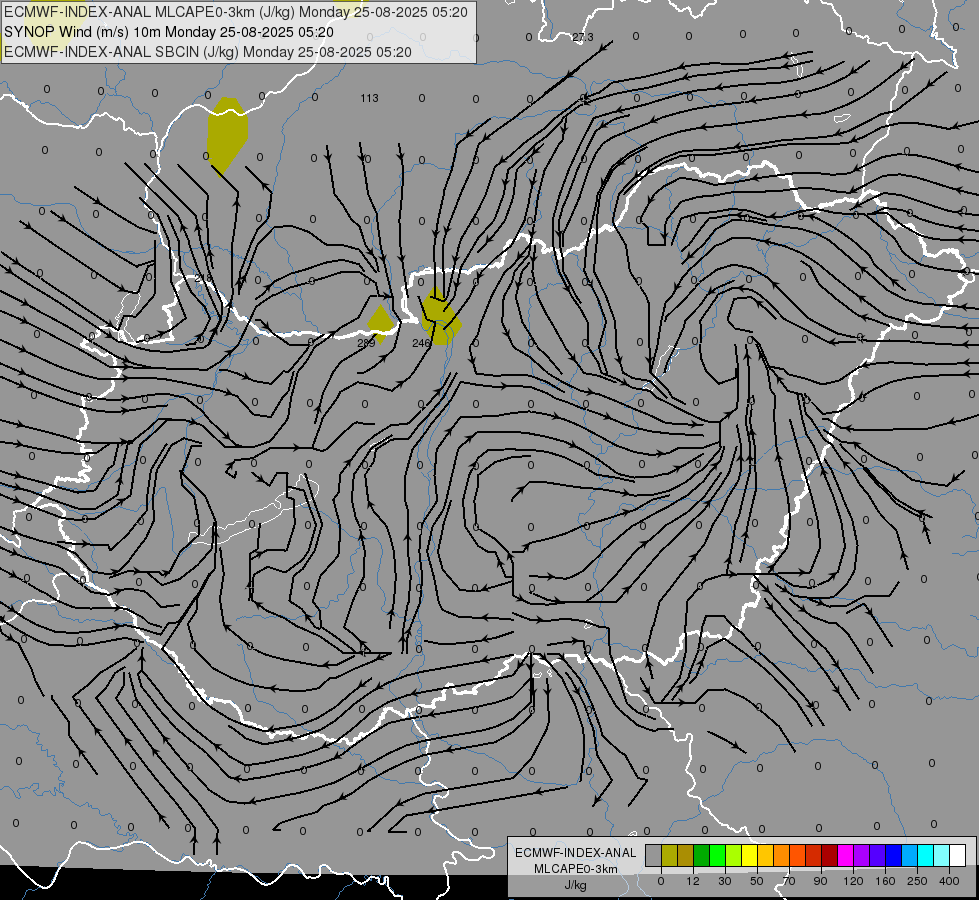Viewport: 979px width, 900px height.
Task: Click the legend tick label 90
Action: click(x=820, y=881)
